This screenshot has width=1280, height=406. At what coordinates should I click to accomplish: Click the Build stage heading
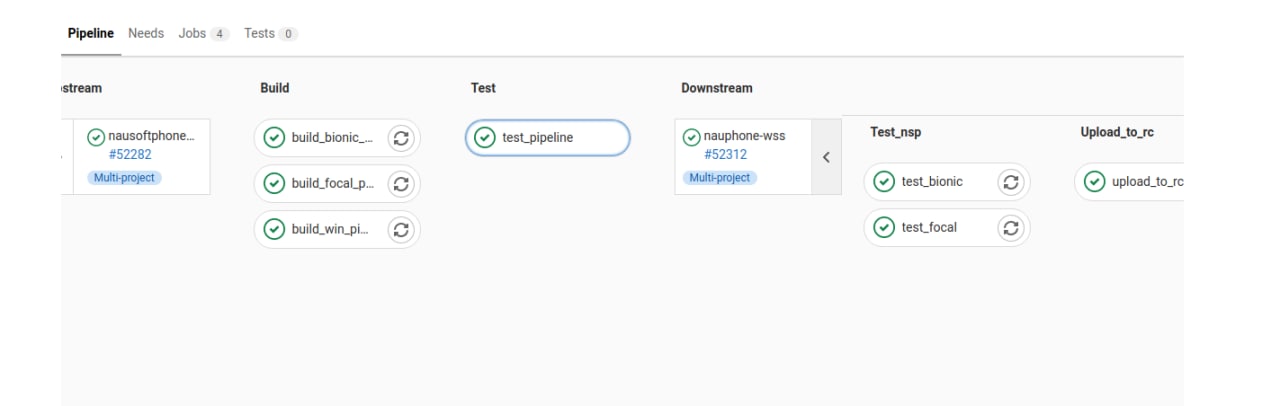click(275, 88)
